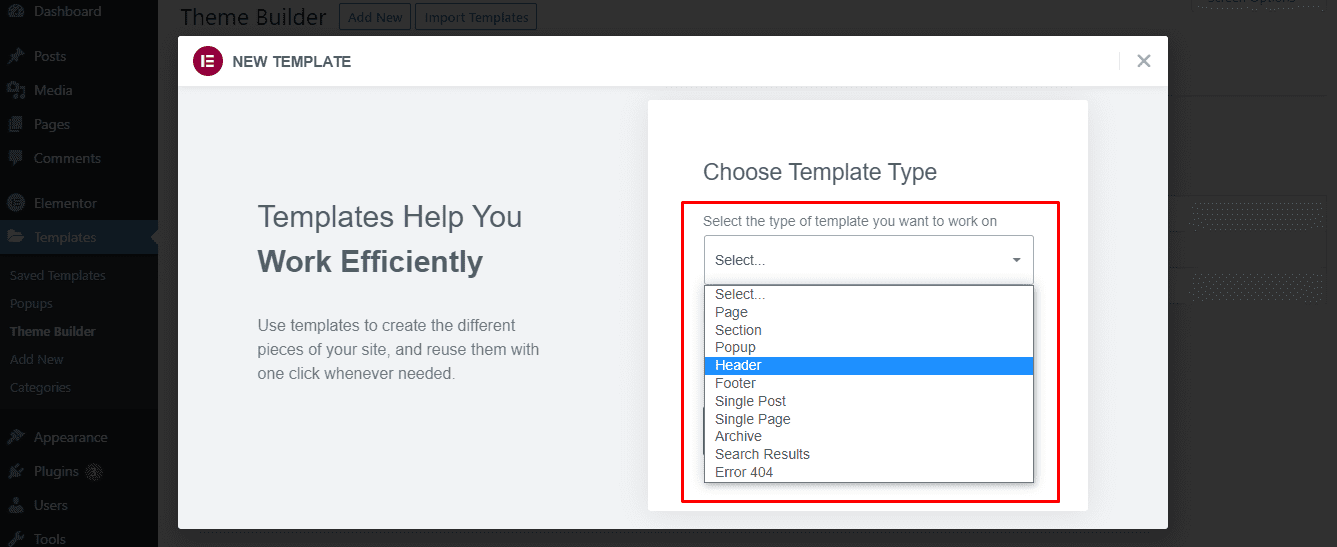Click the Pages icon in the sidebar

16,124
